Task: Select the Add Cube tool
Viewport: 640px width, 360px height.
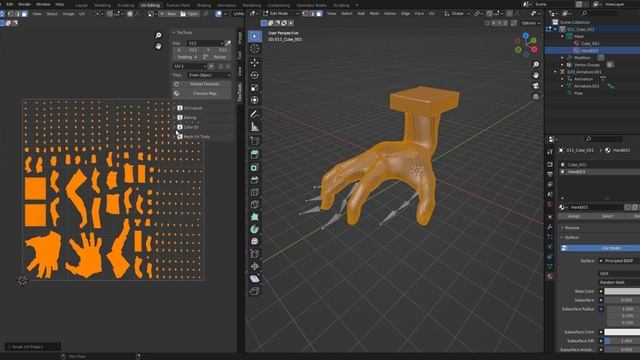Action: point(255,141)
